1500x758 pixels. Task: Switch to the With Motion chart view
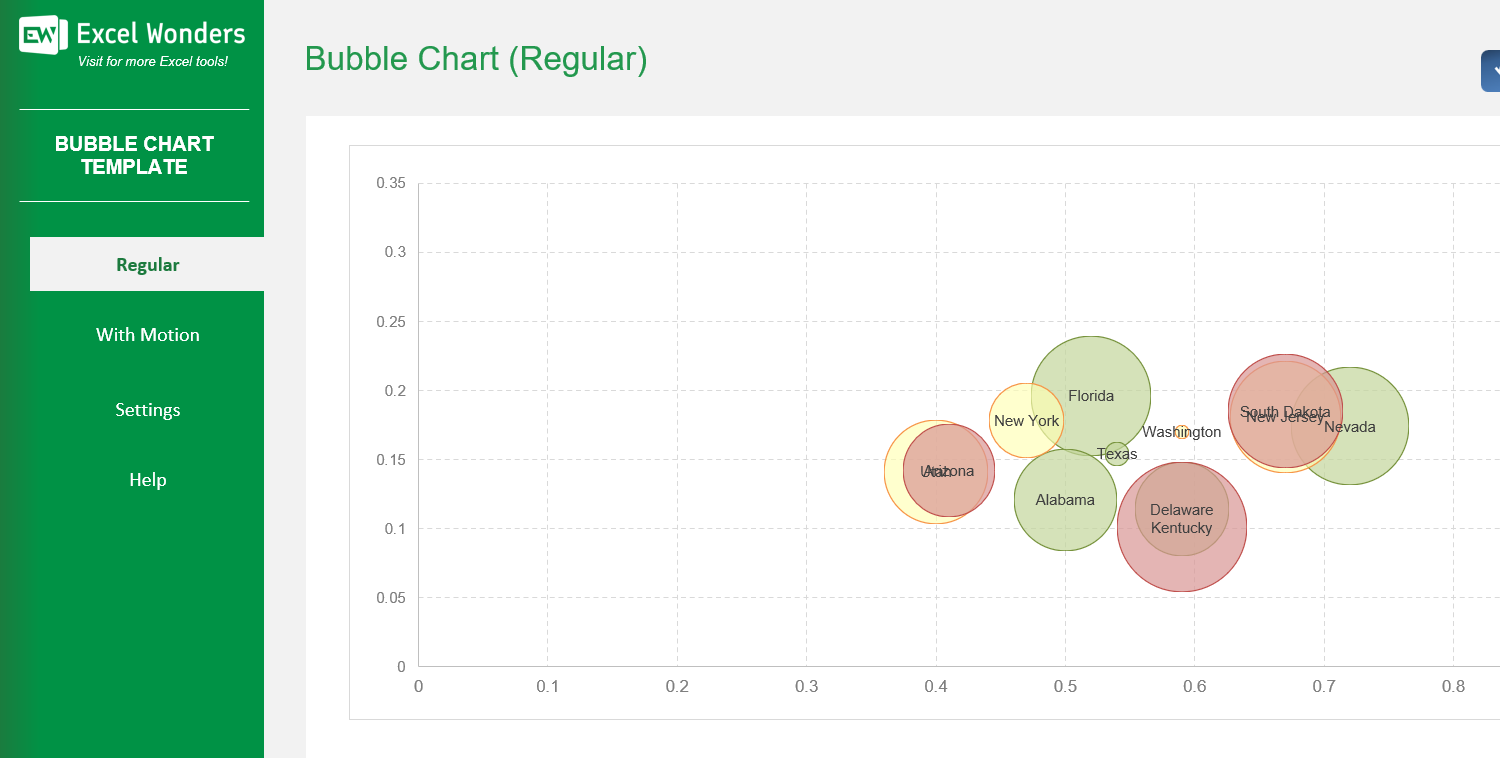(x=147, y=334)
